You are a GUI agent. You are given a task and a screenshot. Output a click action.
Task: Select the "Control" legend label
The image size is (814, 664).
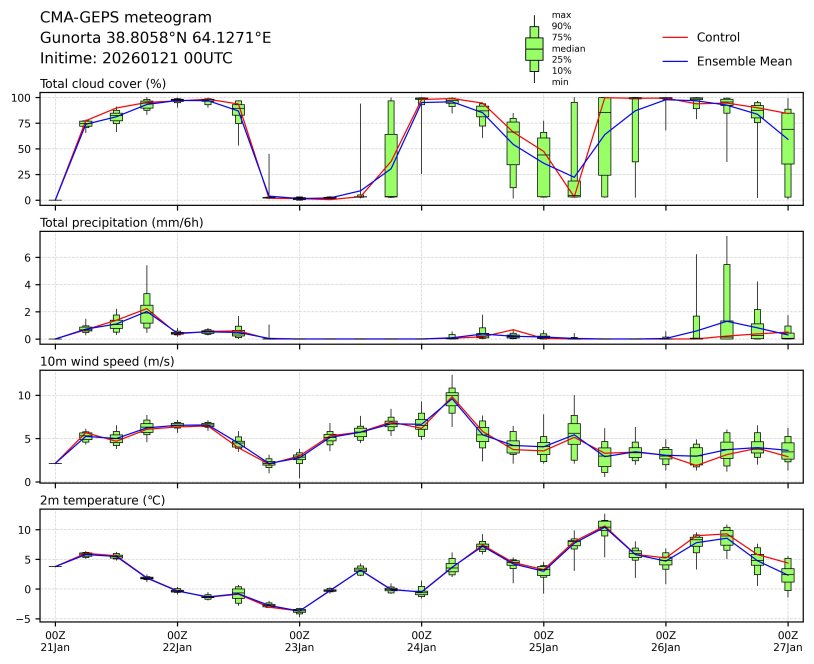[x=718, y=37]
